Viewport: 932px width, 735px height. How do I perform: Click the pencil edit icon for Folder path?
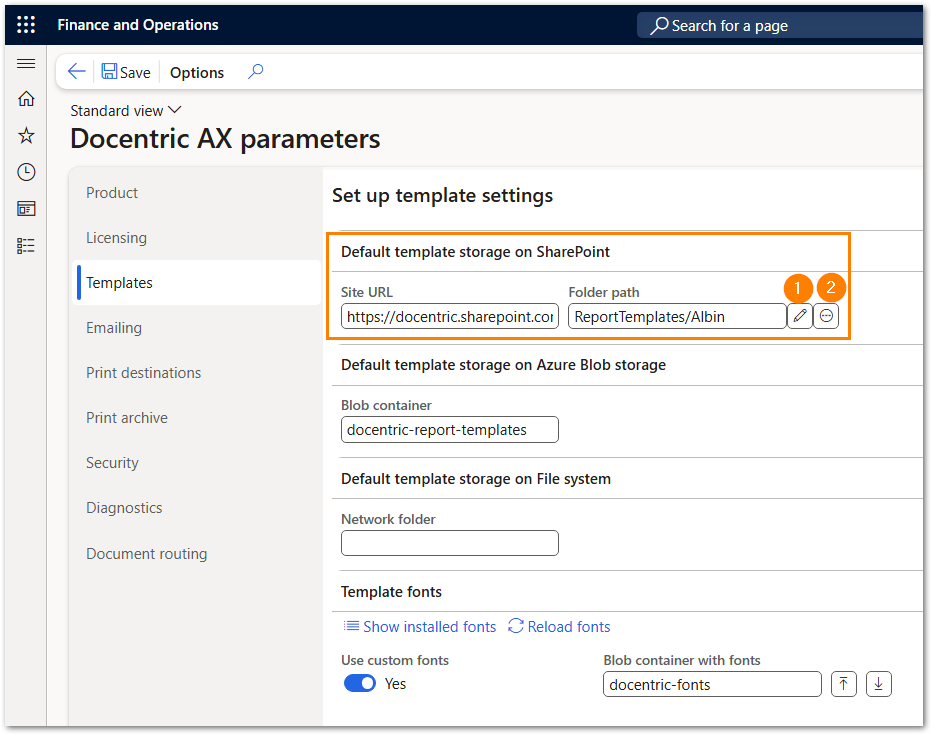[x=800, y=316]
